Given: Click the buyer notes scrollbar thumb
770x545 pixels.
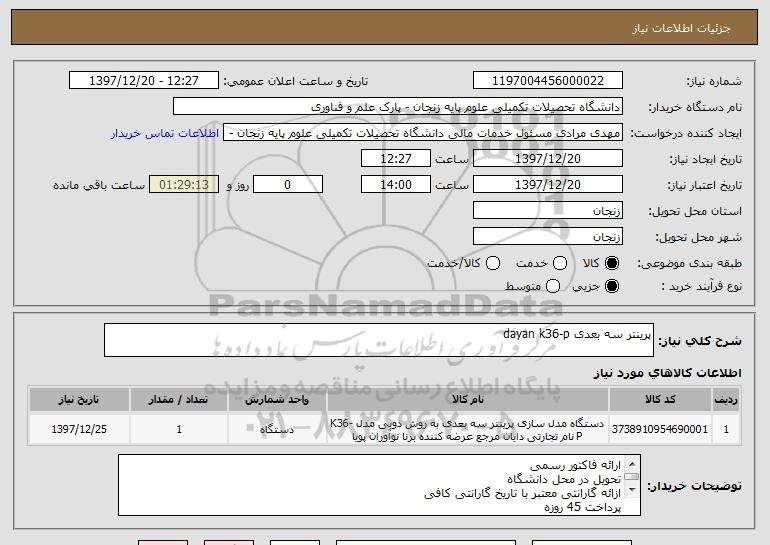Looking at the screenshot, I should click(632, 476).
